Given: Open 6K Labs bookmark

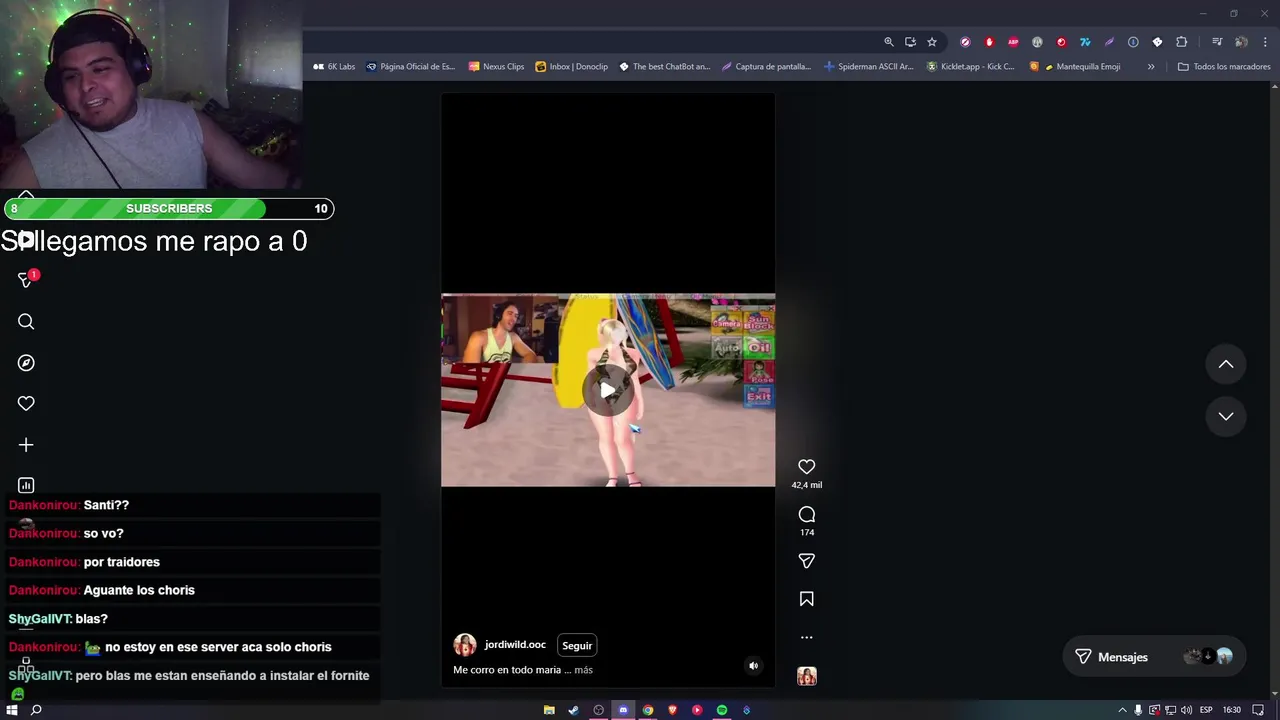Looking at the screenshot, I should pos(334,67).
